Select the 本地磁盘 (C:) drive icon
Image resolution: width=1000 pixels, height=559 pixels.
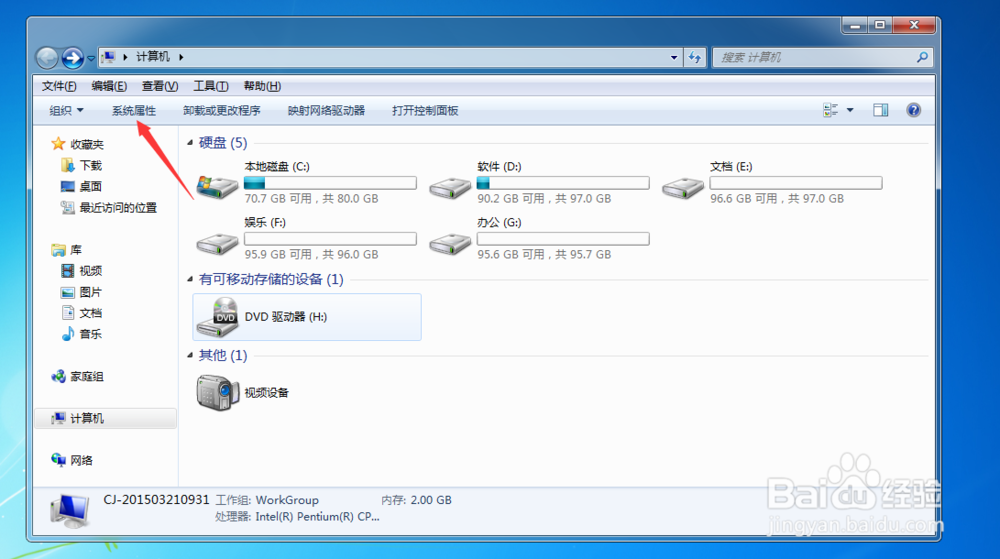(x=217, y=186)
